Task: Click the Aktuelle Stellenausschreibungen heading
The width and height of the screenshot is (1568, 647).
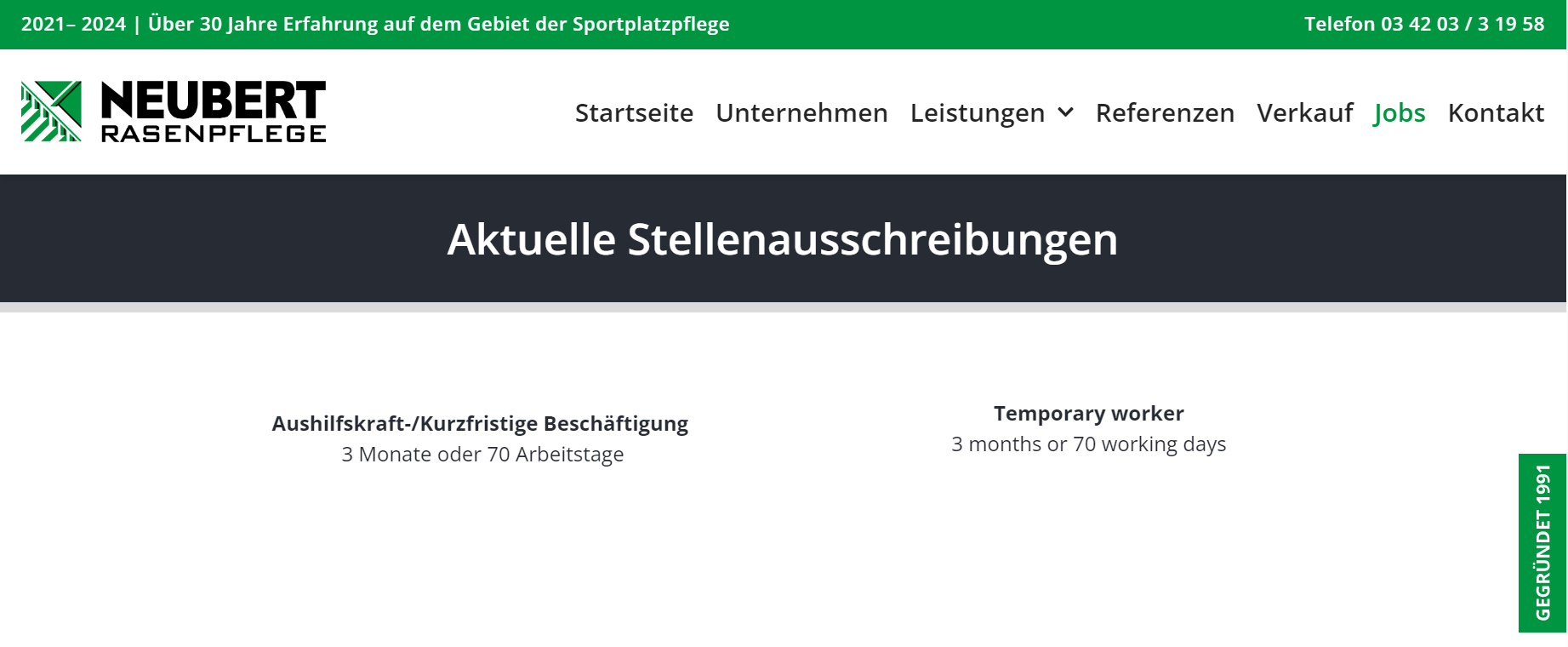Action: [783, 239]
